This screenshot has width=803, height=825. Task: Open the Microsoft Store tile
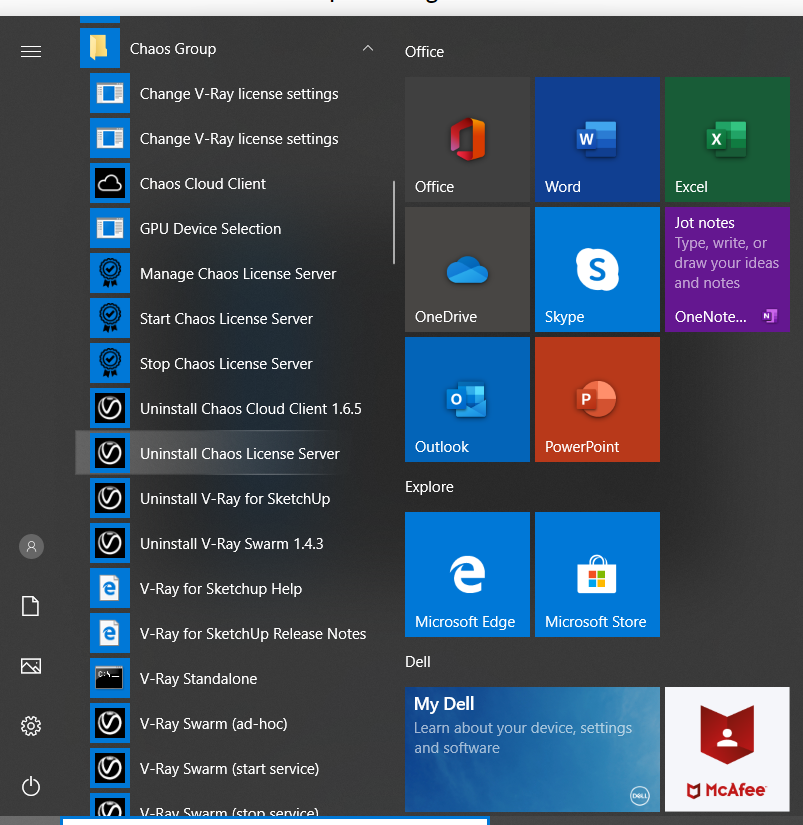point(597,574)
